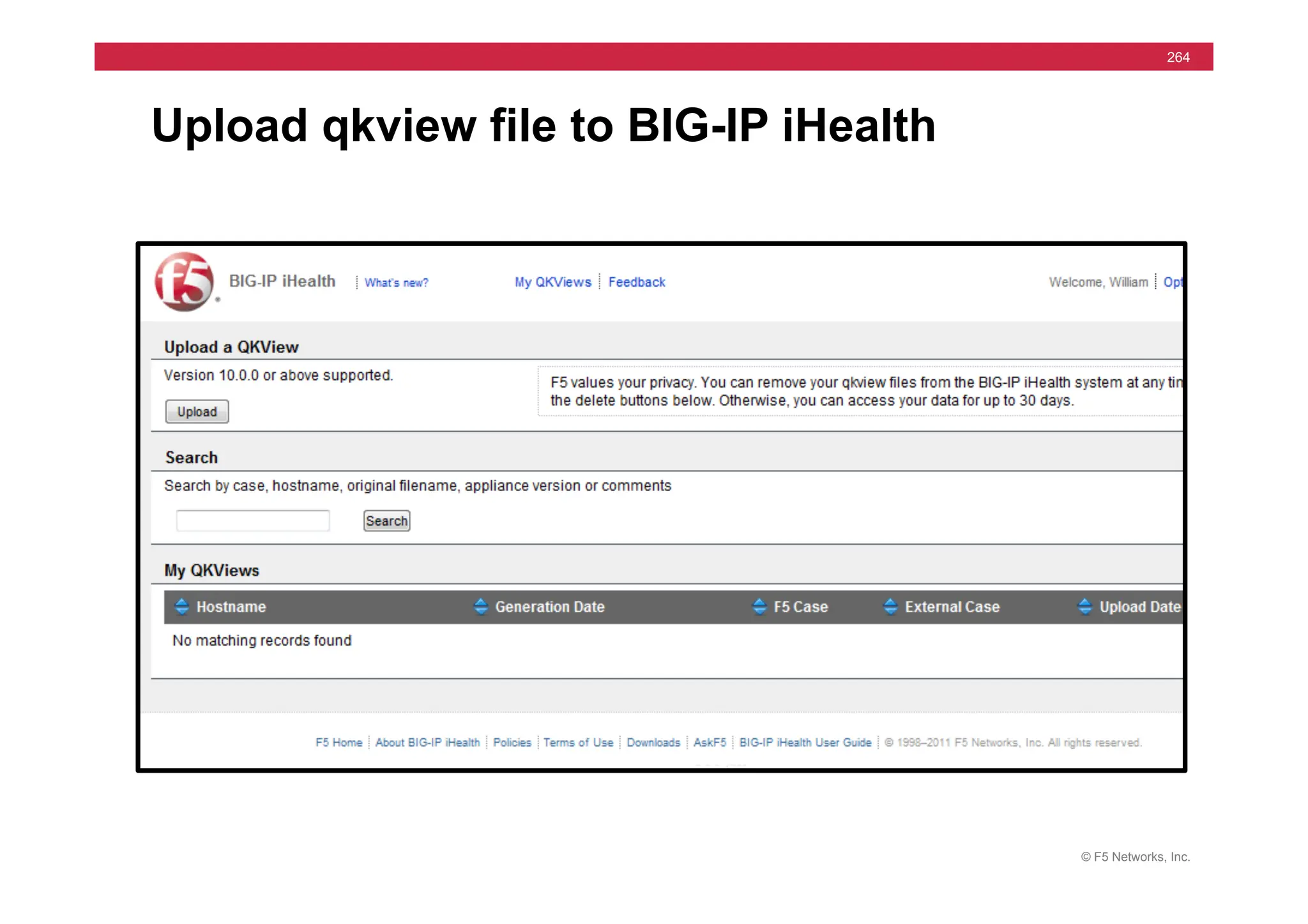
Task: Sort by External Case arrow icon
Action: tap(890, 606)
